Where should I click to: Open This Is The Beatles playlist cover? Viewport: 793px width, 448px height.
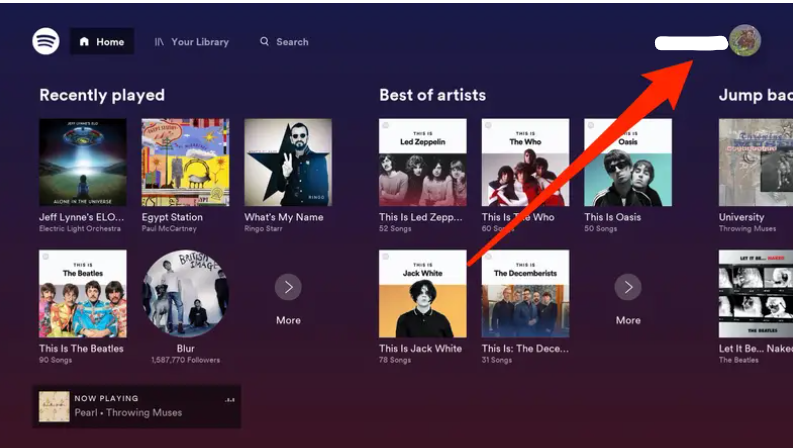pos(83,294)
